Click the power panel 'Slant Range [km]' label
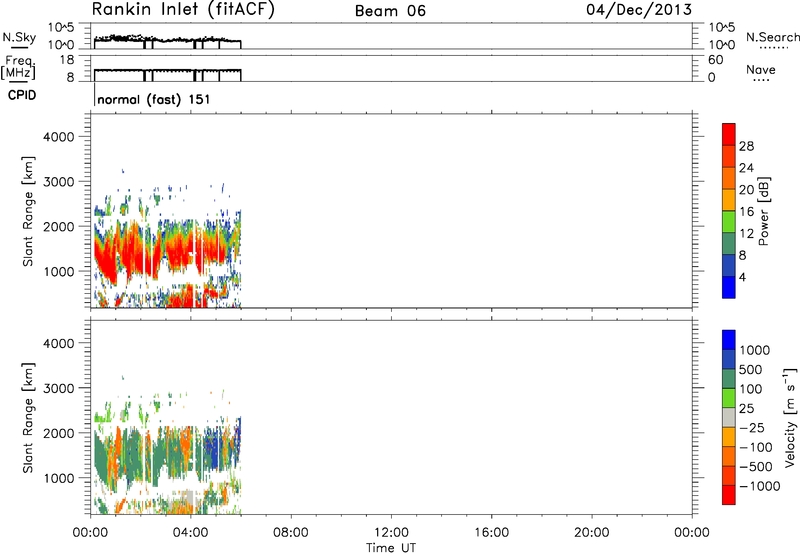 [28, 211]
